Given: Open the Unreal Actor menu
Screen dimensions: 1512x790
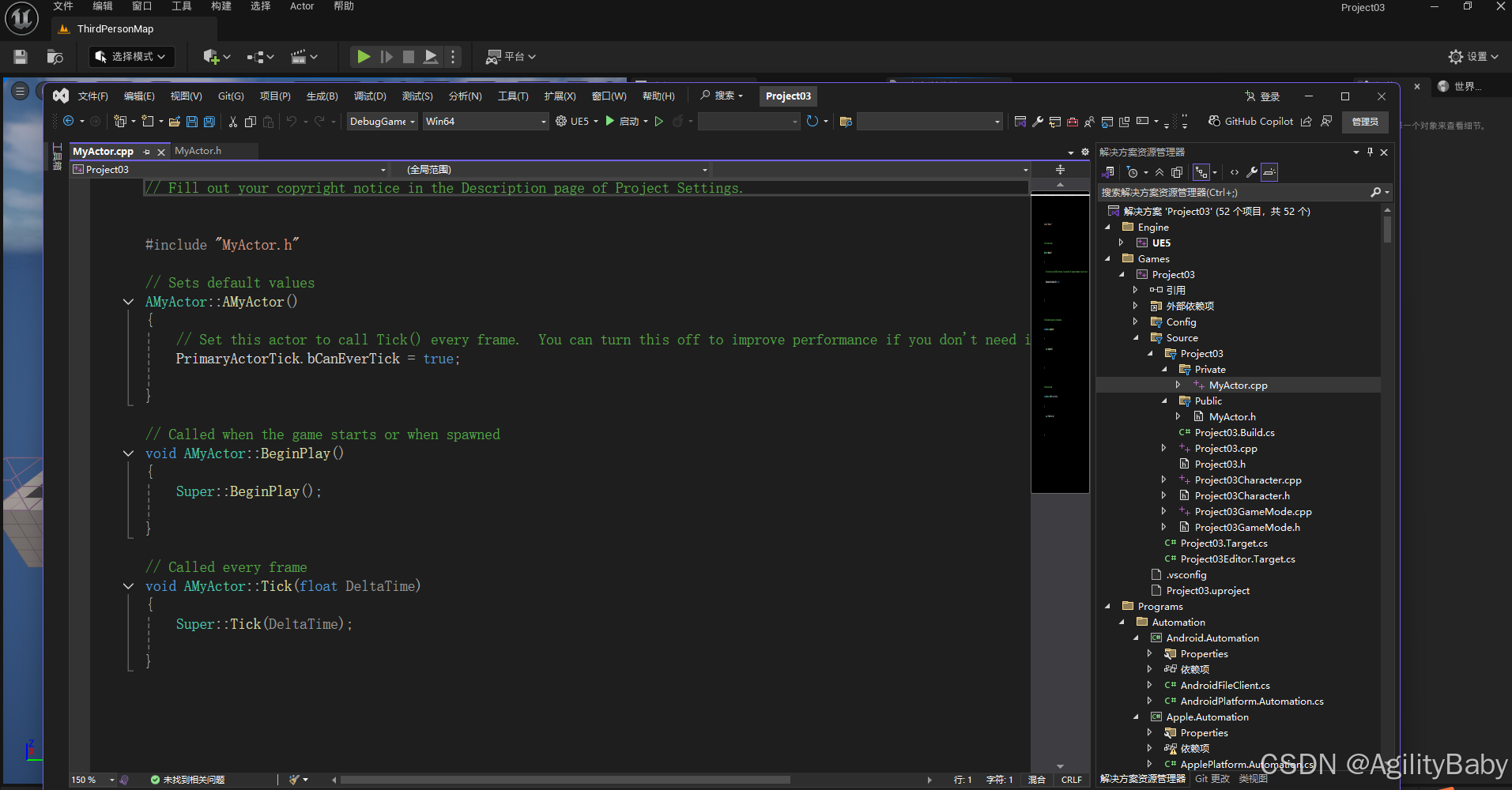Looking at the screenshot, I should click(x=302, y=6).
